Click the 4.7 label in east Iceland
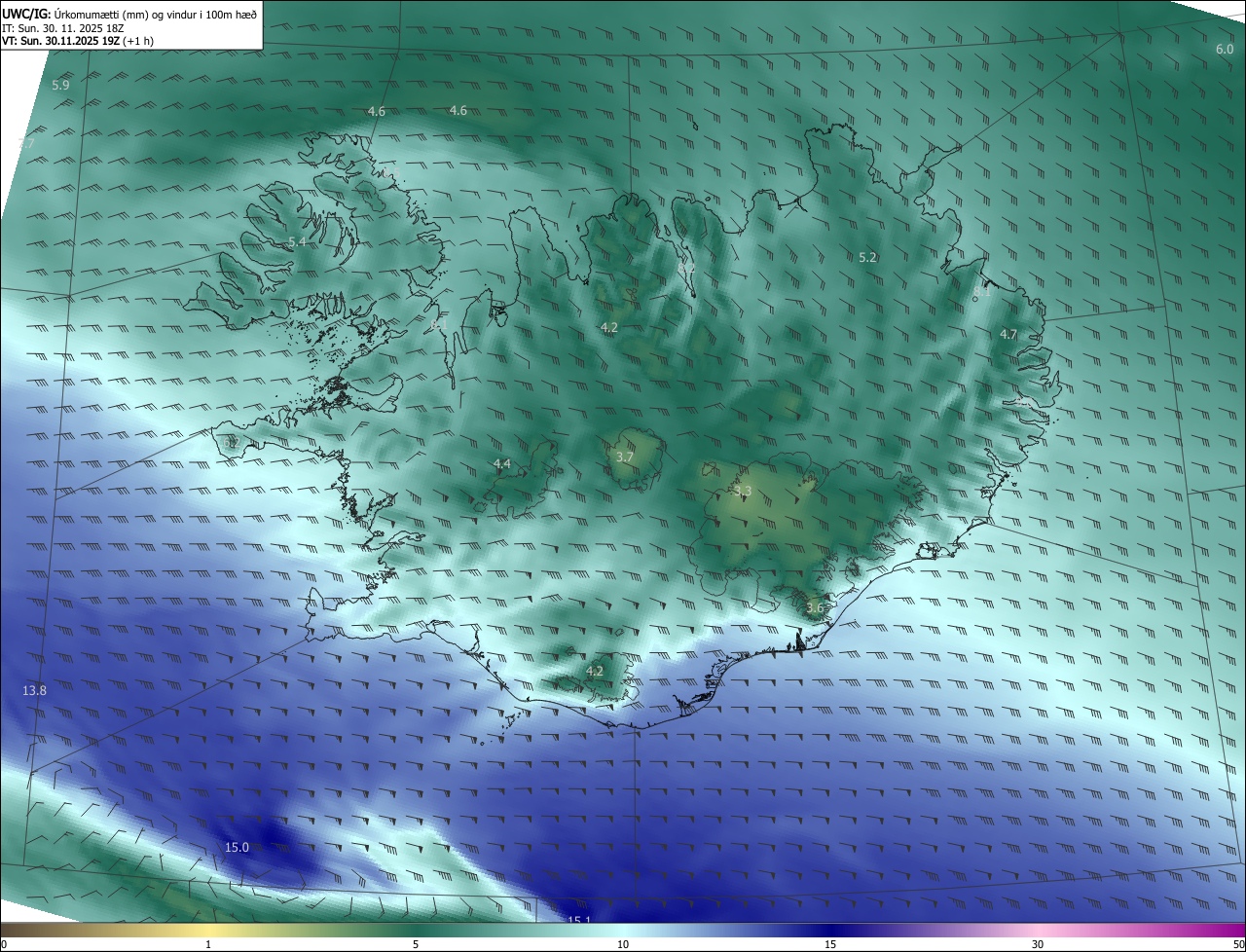The width and height of the screenshot is (1246, 952). coord(1008,335)
